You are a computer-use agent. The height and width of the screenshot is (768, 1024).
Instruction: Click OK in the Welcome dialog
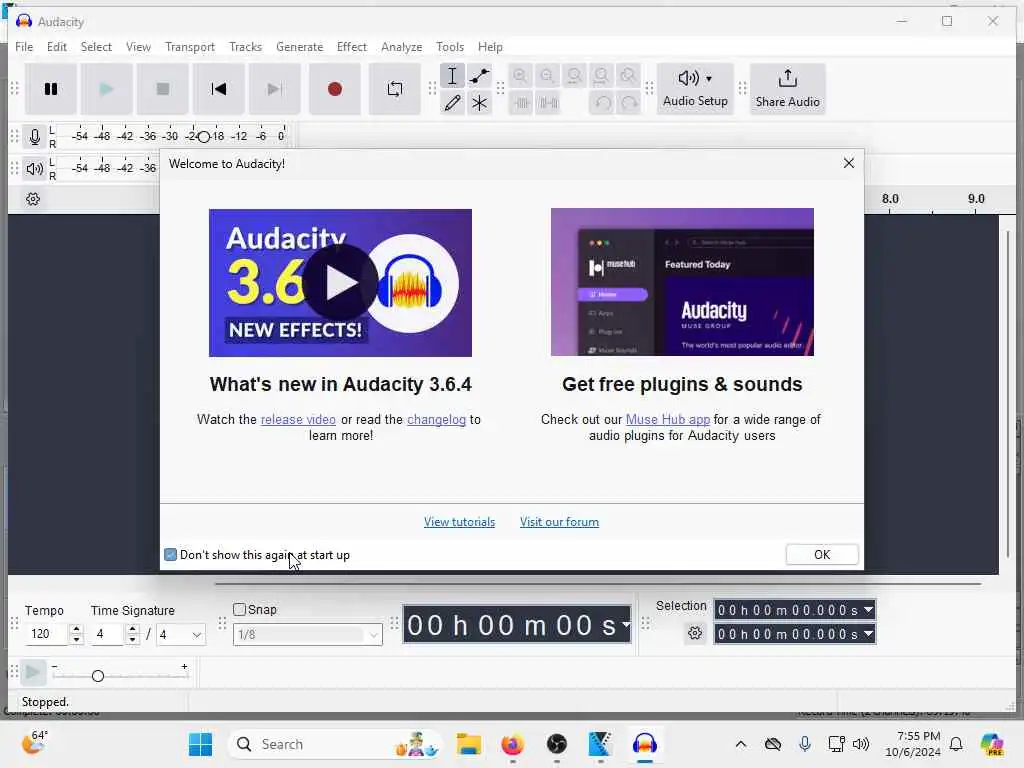(822, 554)
